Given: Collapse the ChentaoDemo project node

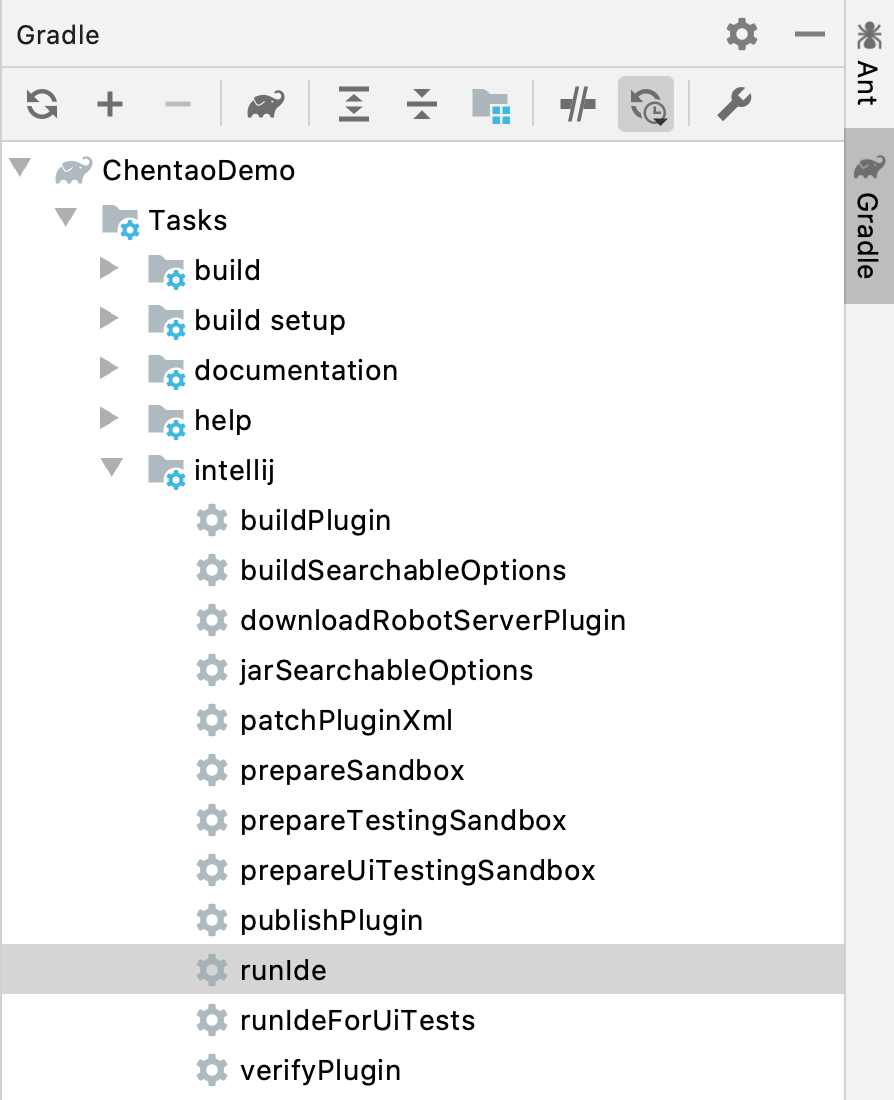Looking at the screenshot, I should 20,170.
